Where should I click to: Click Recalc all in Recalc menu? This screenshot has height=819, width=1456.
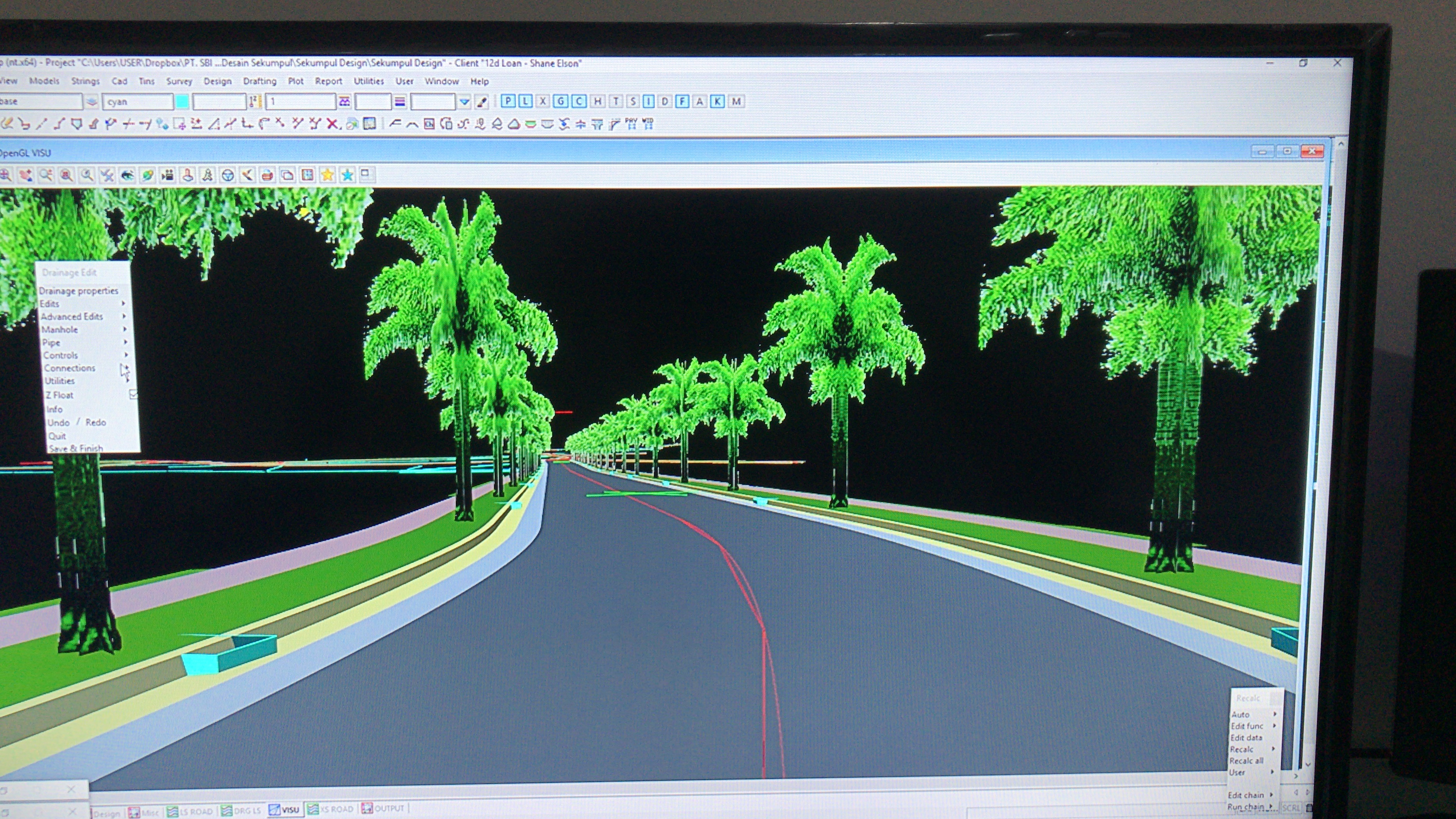pos(1246,760)
